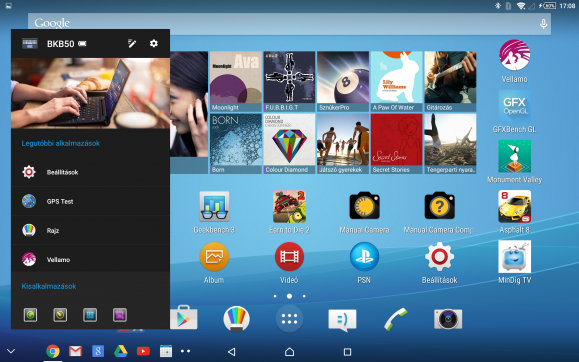Launch Asphalt 8 game
This screenshot has height=362, width=579.
(x=514, y=212)
